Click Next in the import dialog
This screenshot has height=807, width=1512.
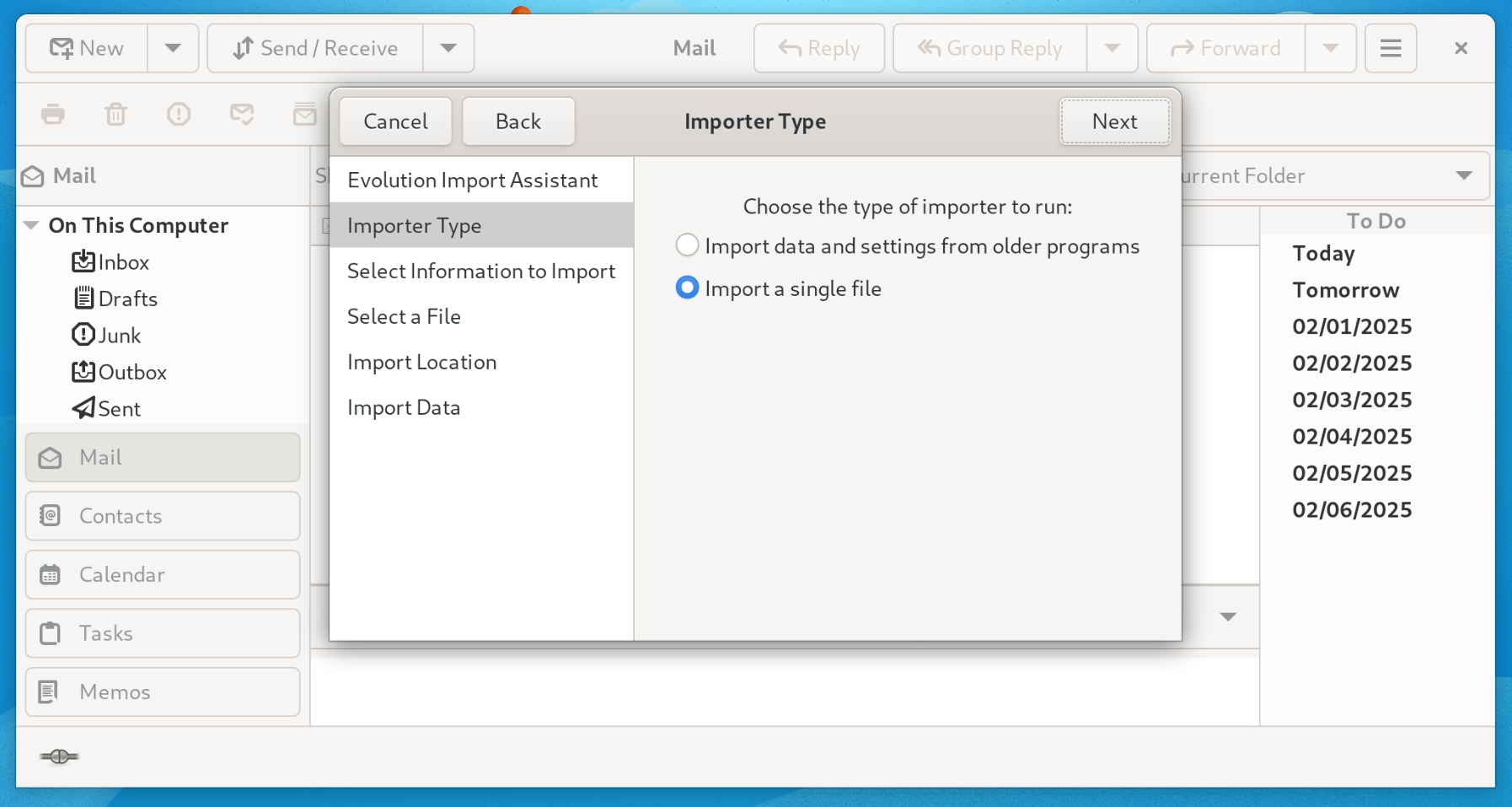1115,121
